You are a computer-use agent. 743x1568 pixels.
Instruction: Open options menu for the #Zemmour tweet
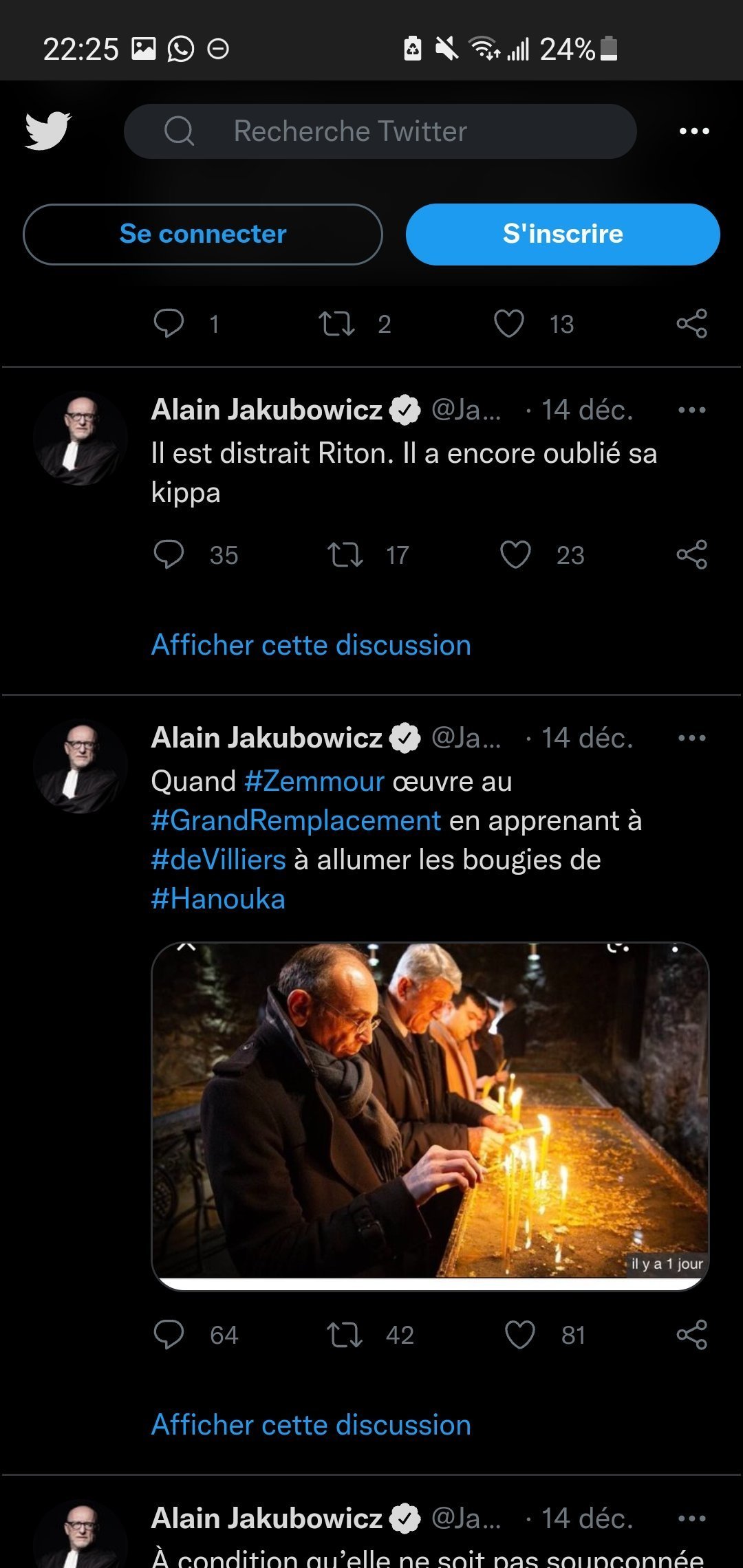point(691,738)
